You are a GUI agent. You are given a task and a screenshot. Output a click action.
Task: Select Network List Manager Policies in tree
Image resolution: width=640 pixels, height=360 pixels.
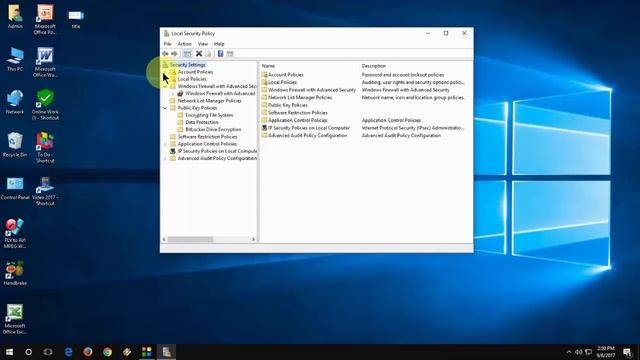click(209, 101)
